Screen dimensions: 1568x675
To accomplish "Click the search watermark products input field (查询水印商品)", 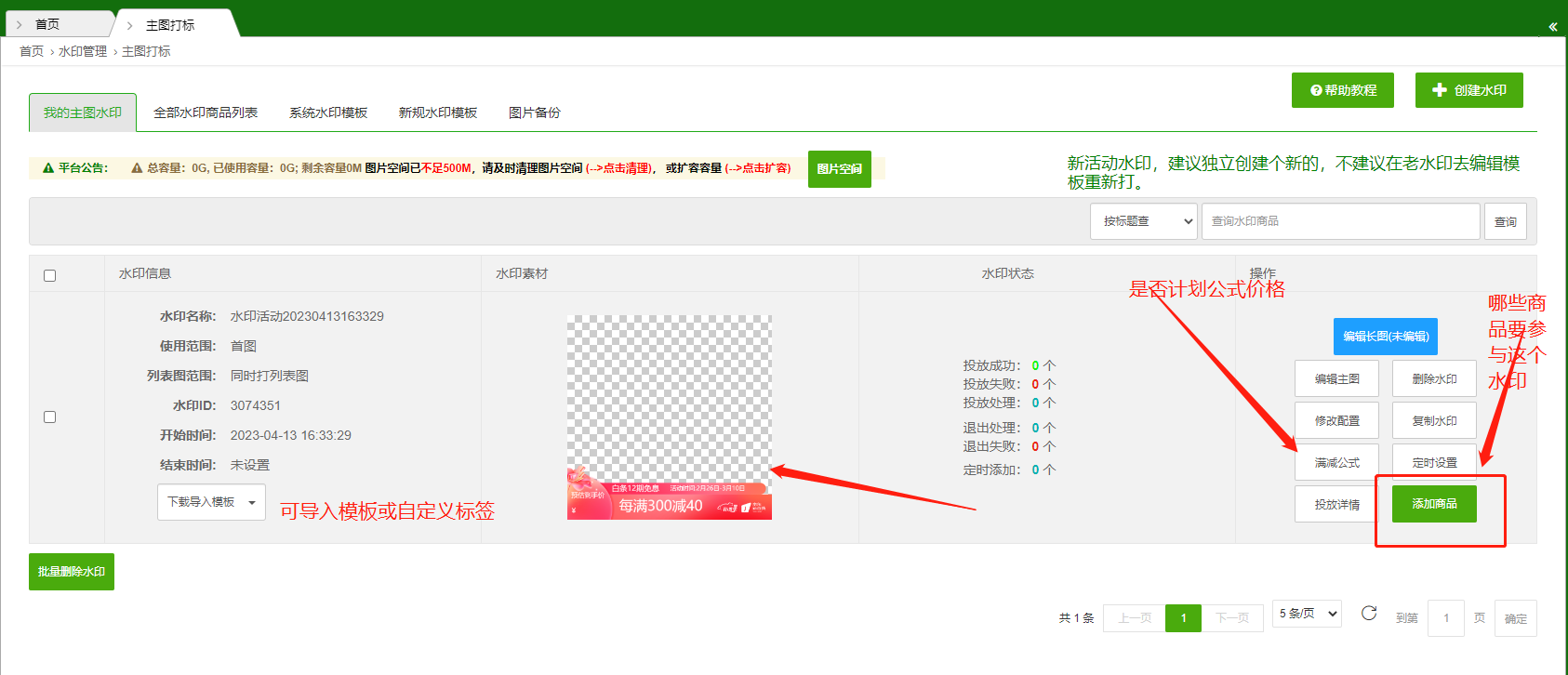I will point(1340,221).
